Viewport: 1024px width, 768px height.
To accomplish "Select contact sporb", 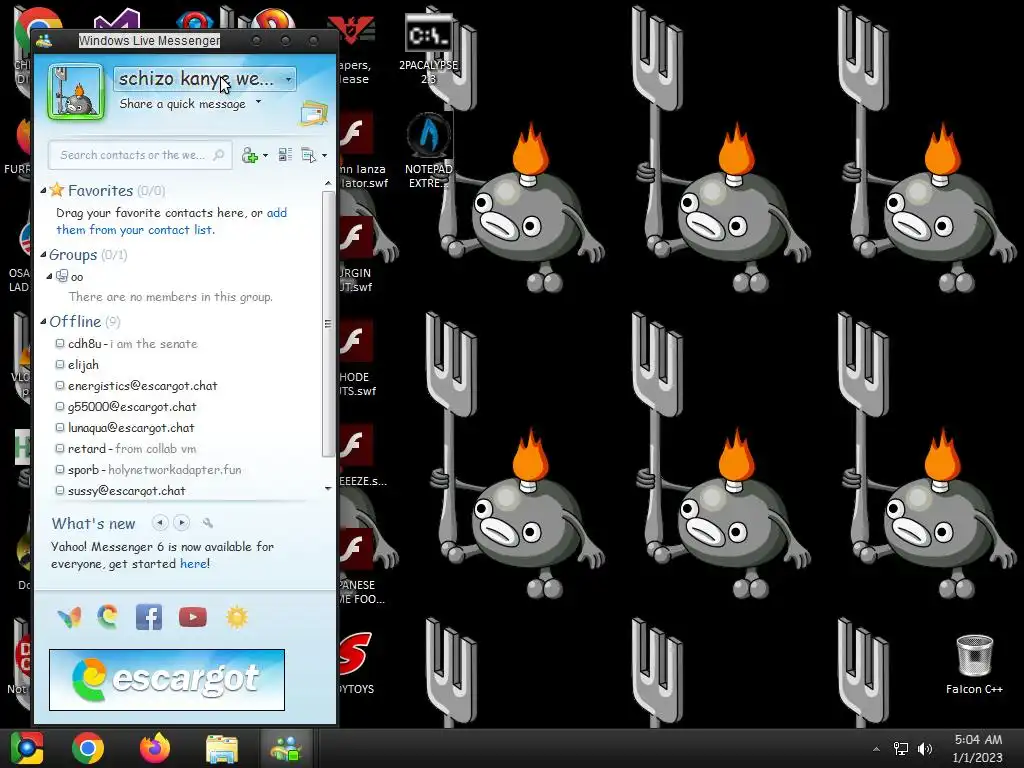I will click(x=154, y=470).
